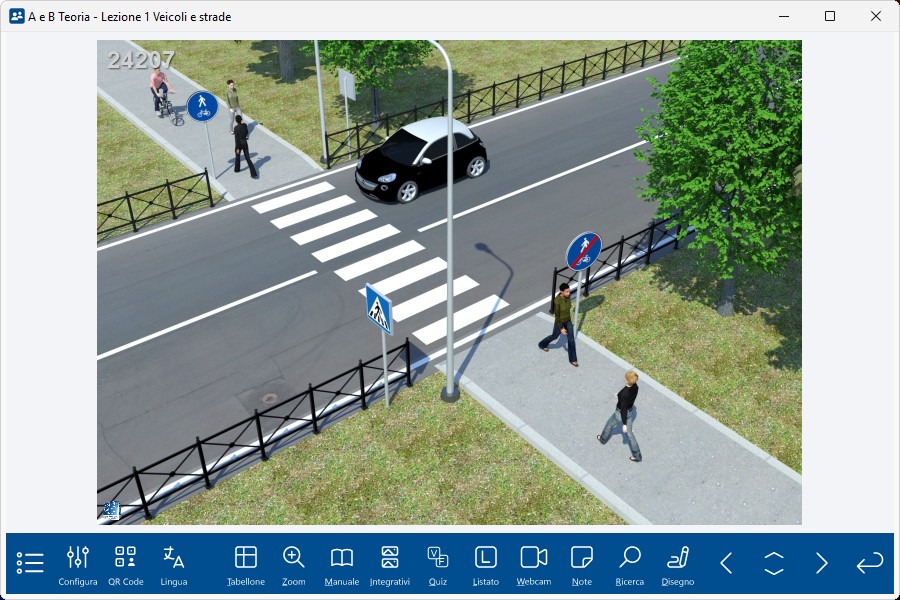The image size is (900, 600).
Task: Turn on the Webcam
Action: (x=534, y=564)
